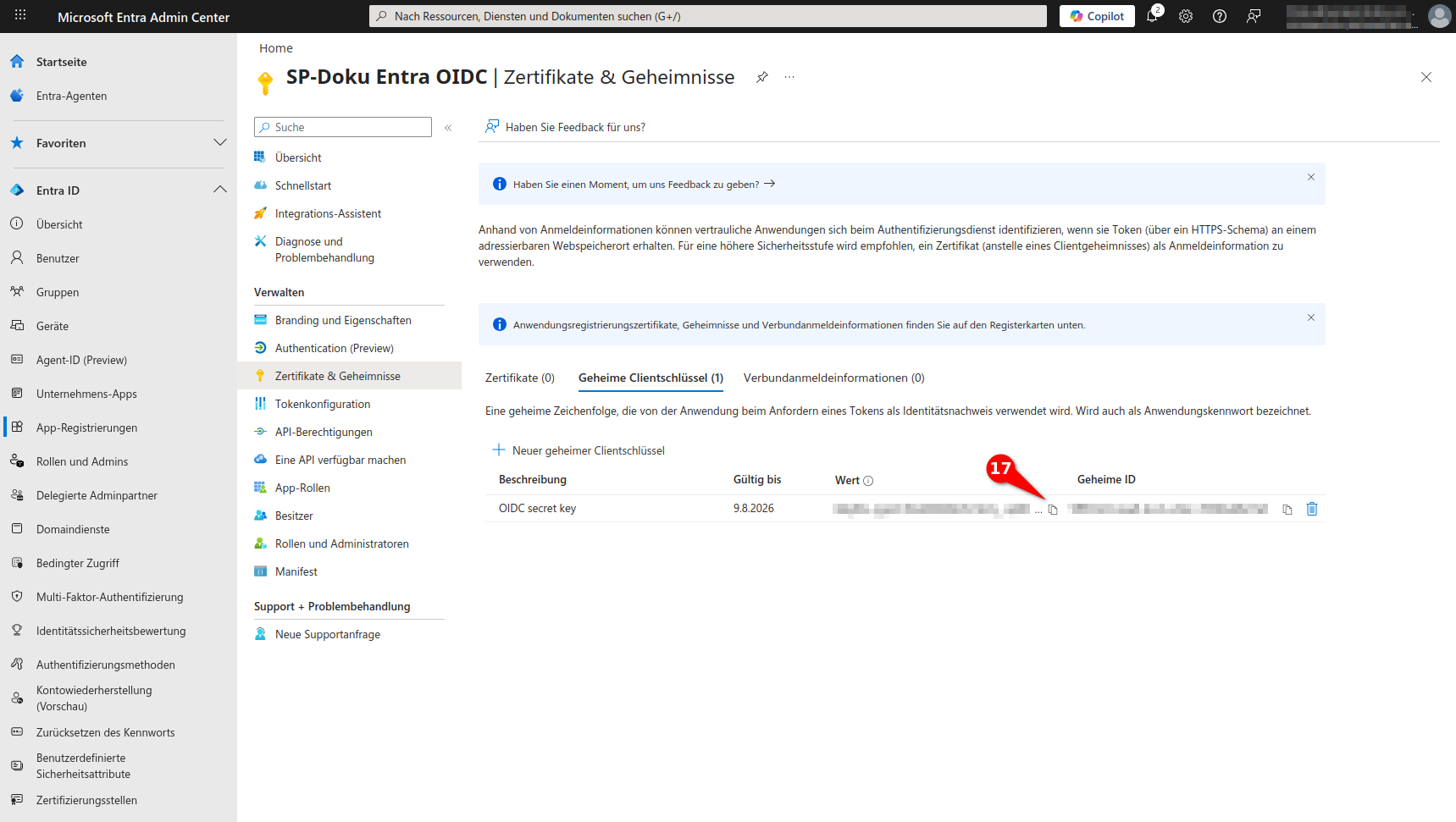1456x822 pixels.
Task: Show info tooltip next to Wert
Action: [x=868, y=481]
